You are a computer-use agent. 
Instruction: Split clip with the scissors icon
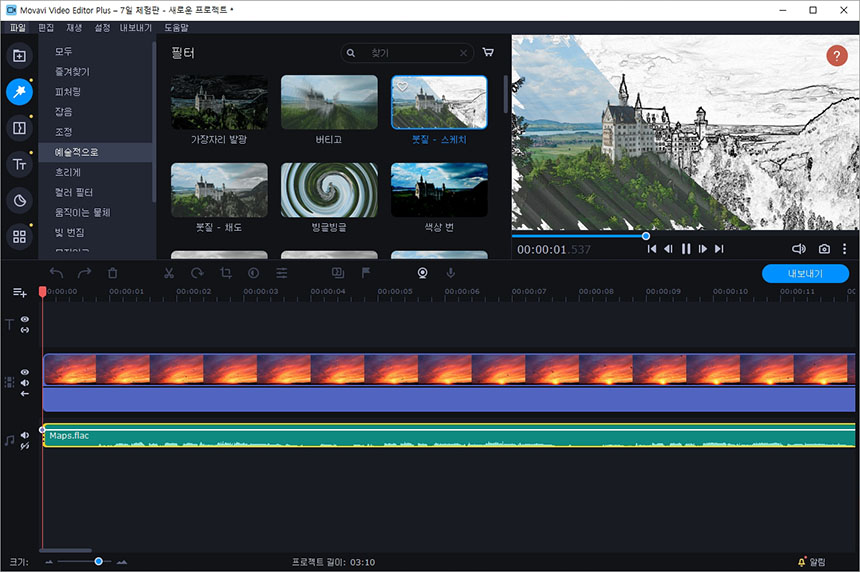point(169,273)
